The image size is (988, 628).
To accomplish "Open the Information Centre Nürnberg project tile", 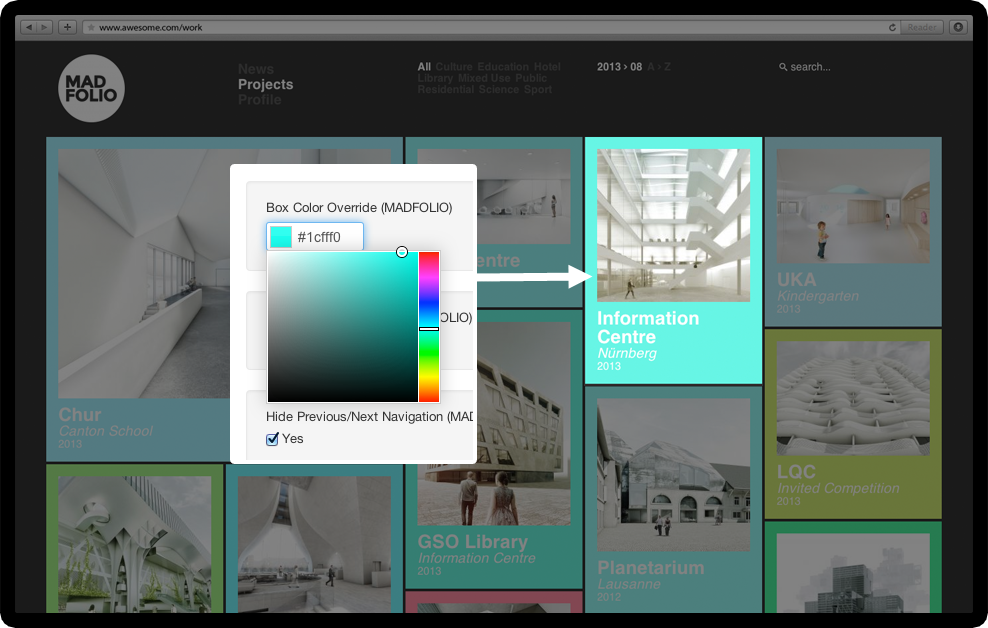I will click(x=673, y=260).
